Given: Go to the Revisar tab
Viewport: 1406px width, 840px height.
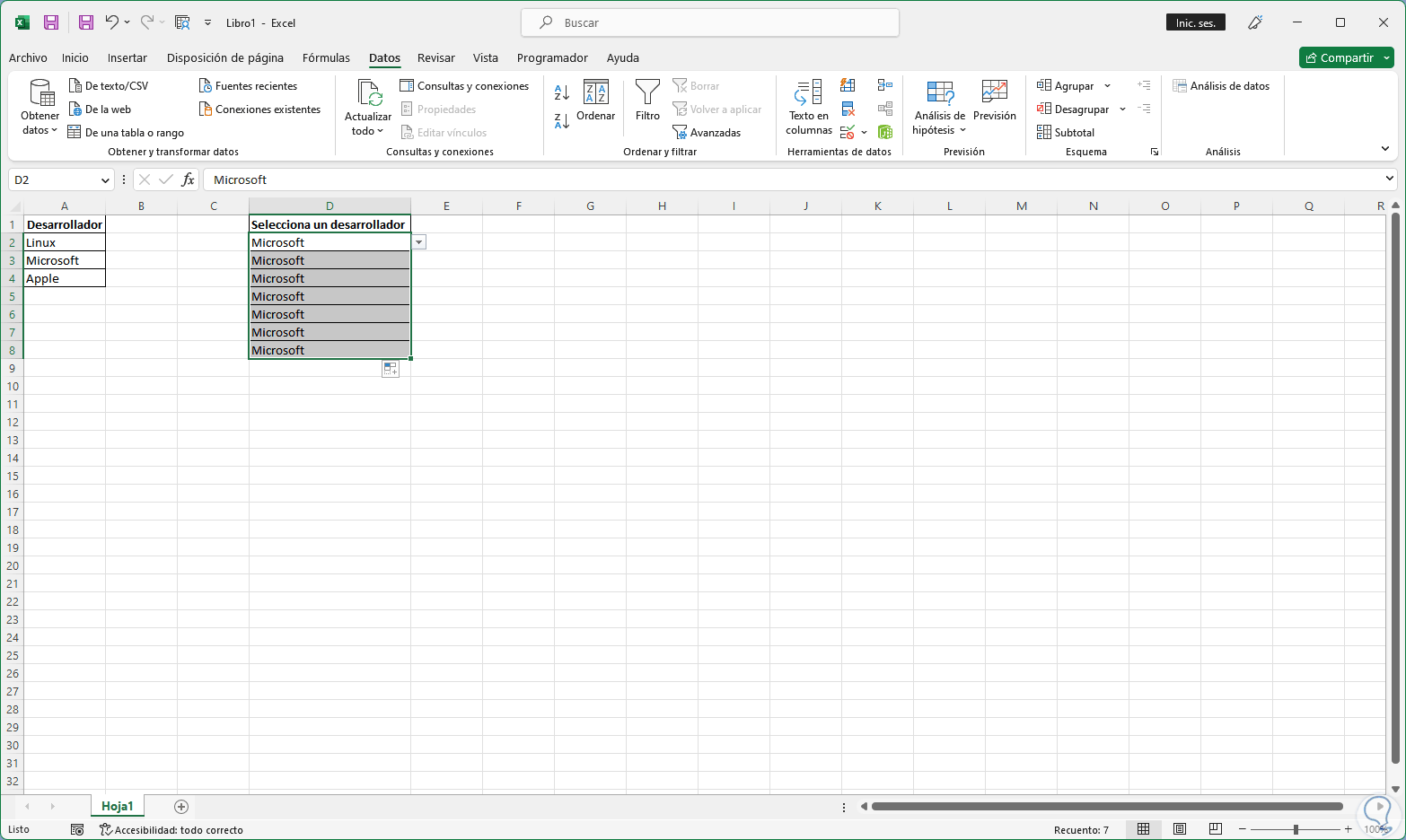Looking at the screenshot, I should [x=436, y=57].
